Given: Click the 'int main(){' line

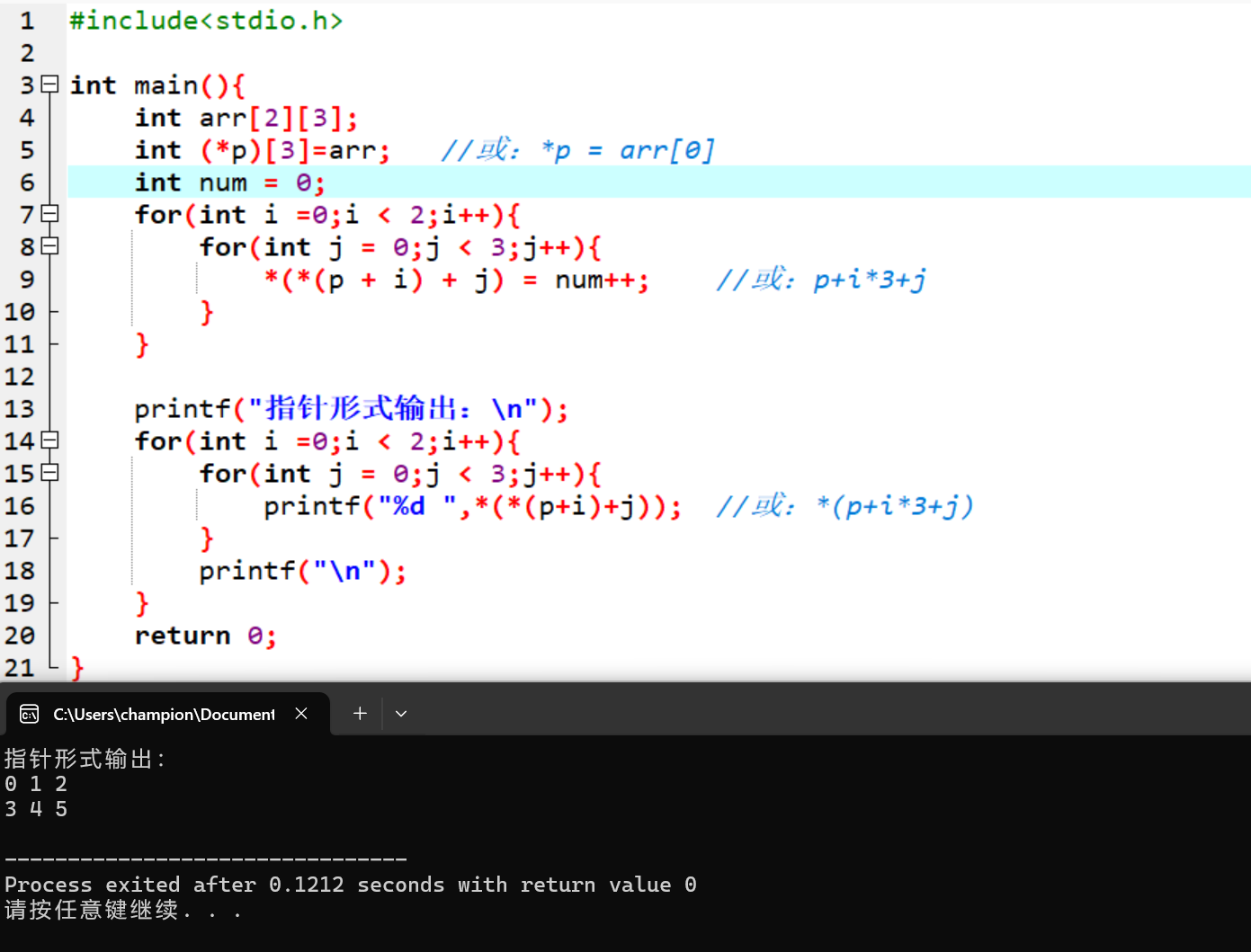Looking at the screenshot, I should pos(157,85).
